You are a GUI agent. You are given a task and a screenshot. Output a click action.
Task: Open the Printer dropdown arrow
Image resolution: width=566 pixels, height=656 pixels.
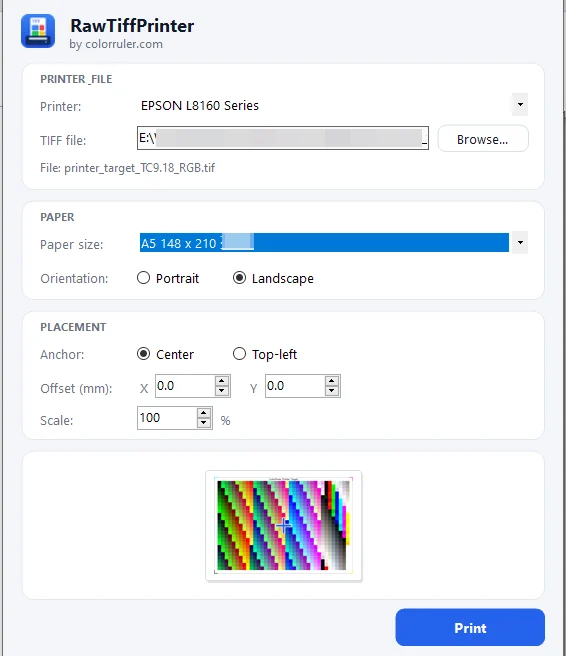coord(520,105)
